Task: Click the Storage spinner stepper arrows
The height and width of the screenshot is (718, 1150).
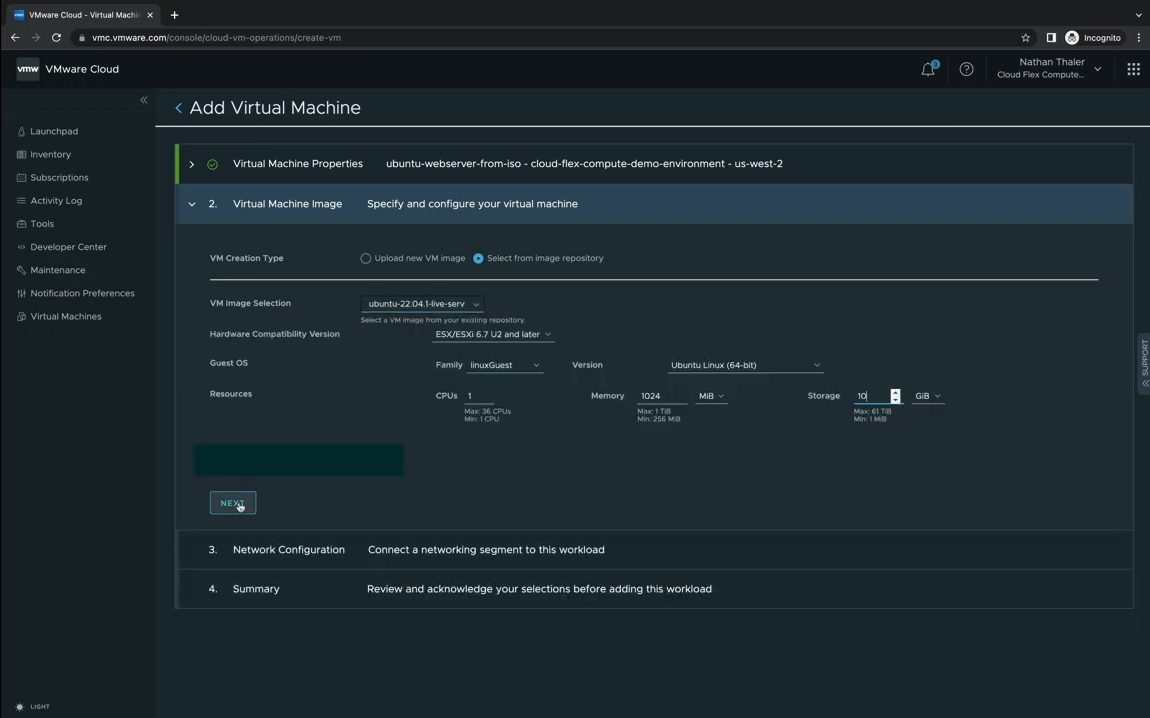Action: click(896, 396)
